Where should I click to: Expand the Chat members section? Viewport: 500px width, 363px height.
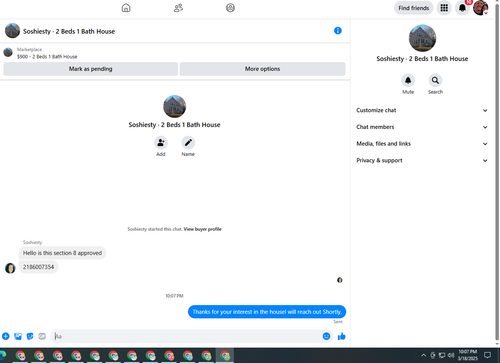(x=422, y=127)
